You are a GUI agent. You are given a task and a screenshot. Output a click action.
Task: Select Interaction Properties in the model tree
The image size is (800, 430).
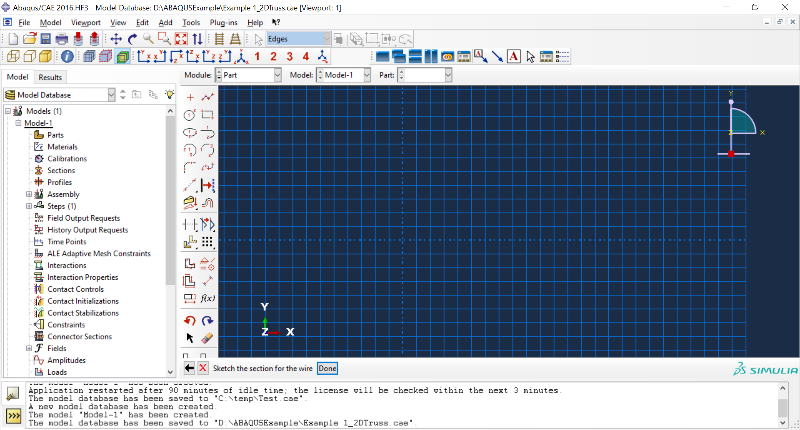(x=83, y=277)
